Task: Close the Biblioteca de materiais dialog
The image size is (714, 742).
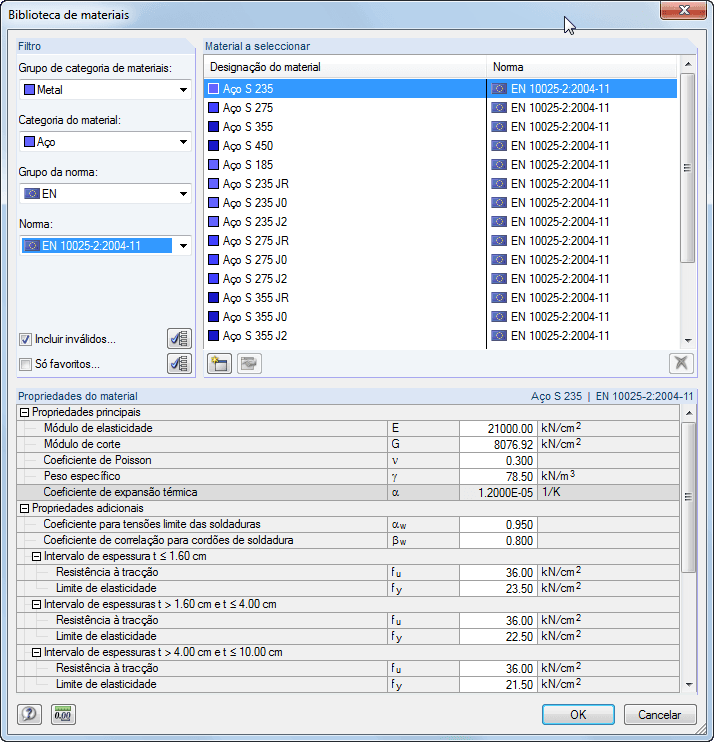Action: tap(684, 10)
